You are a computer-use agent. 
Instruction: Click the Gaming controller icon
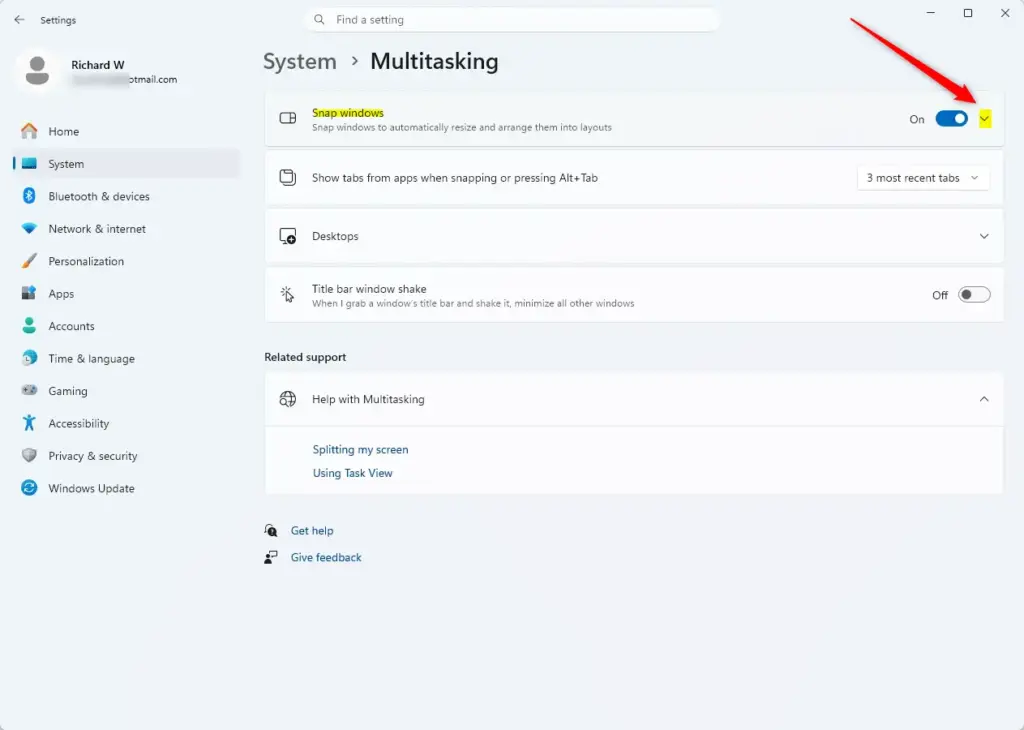click(29, 390)
